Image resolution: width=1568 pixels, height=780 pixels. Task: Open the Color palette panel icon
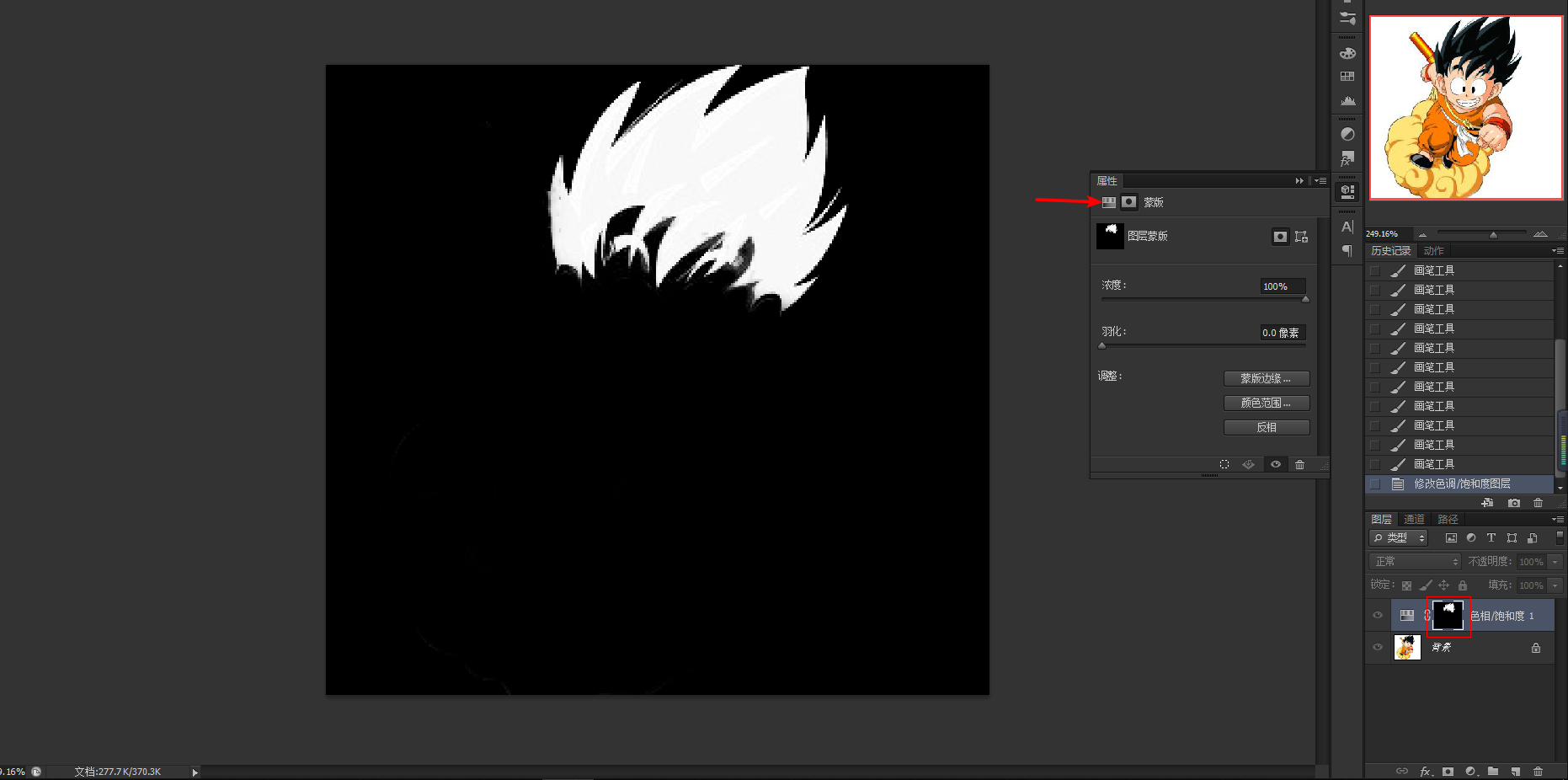[1347, 53]
